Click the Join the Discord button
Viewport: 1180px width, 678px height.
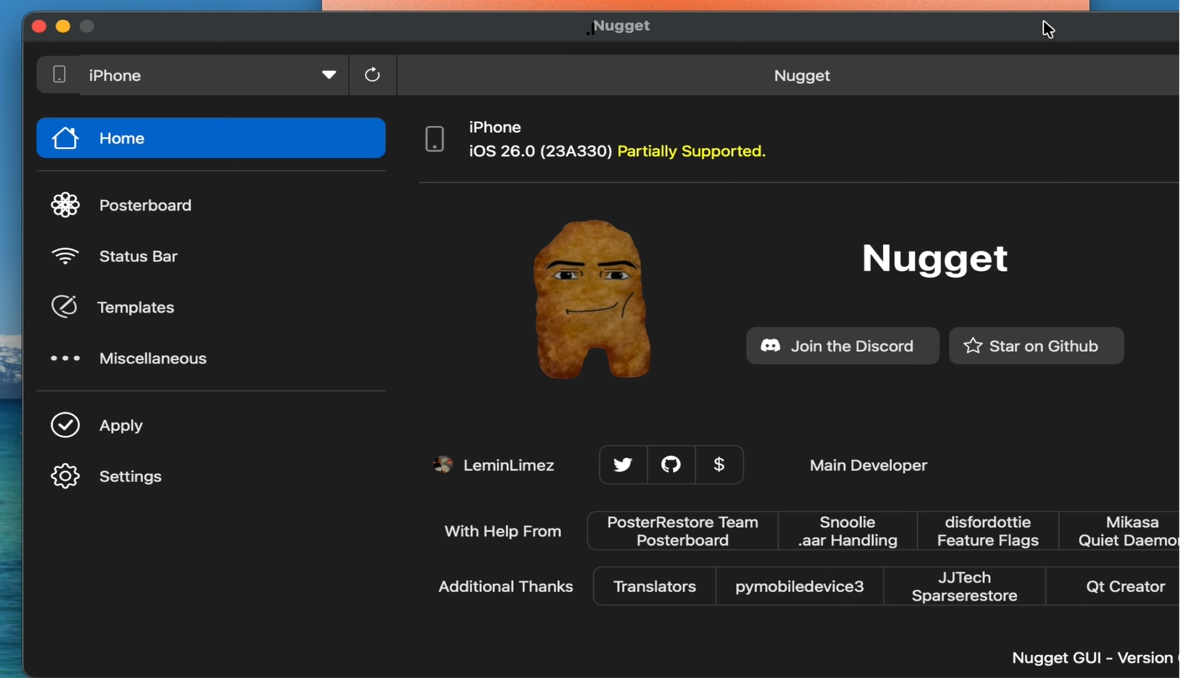(842, 345)
